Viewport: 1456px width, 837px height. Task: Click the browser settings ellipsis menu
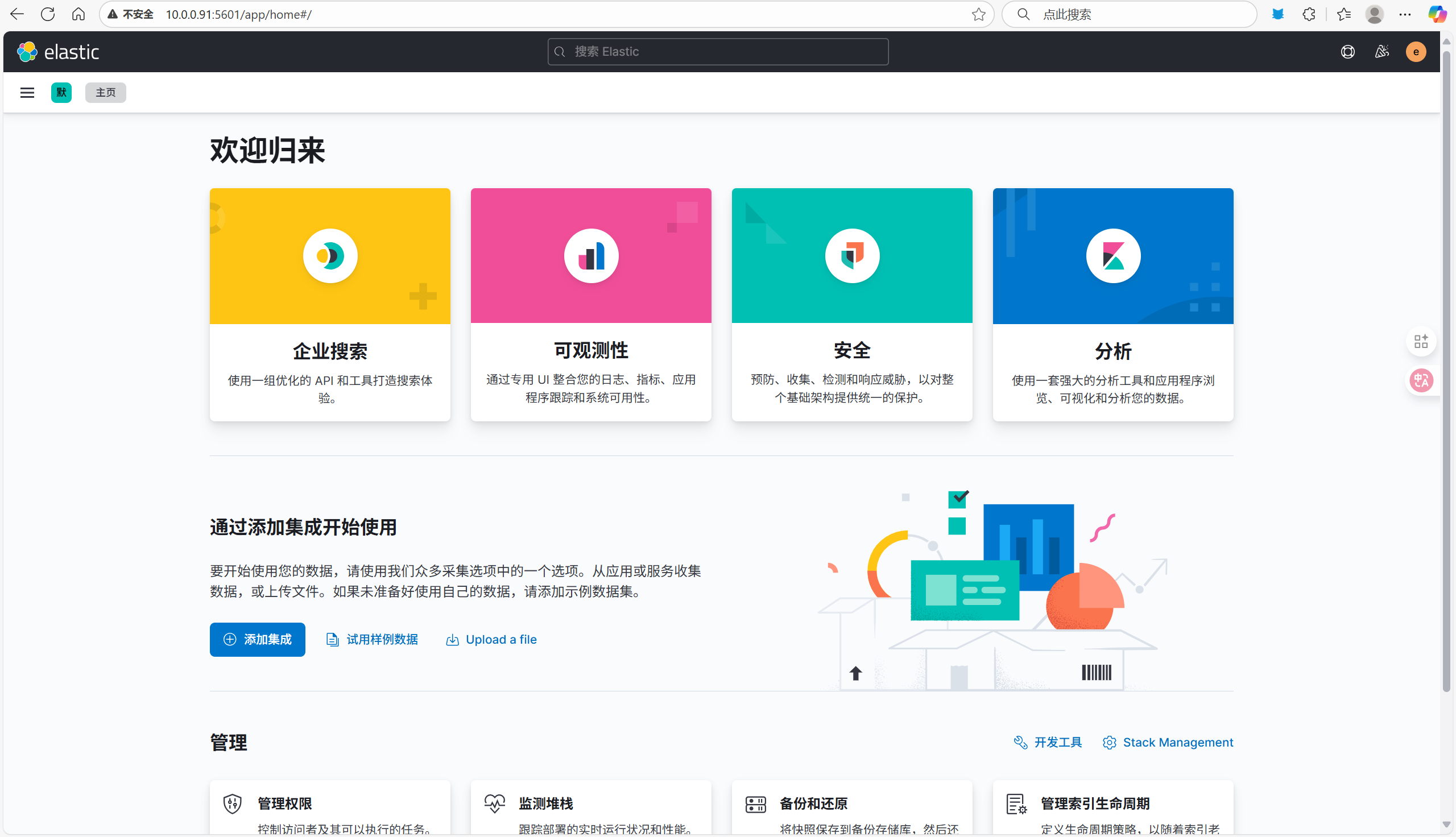point(1405,14)
